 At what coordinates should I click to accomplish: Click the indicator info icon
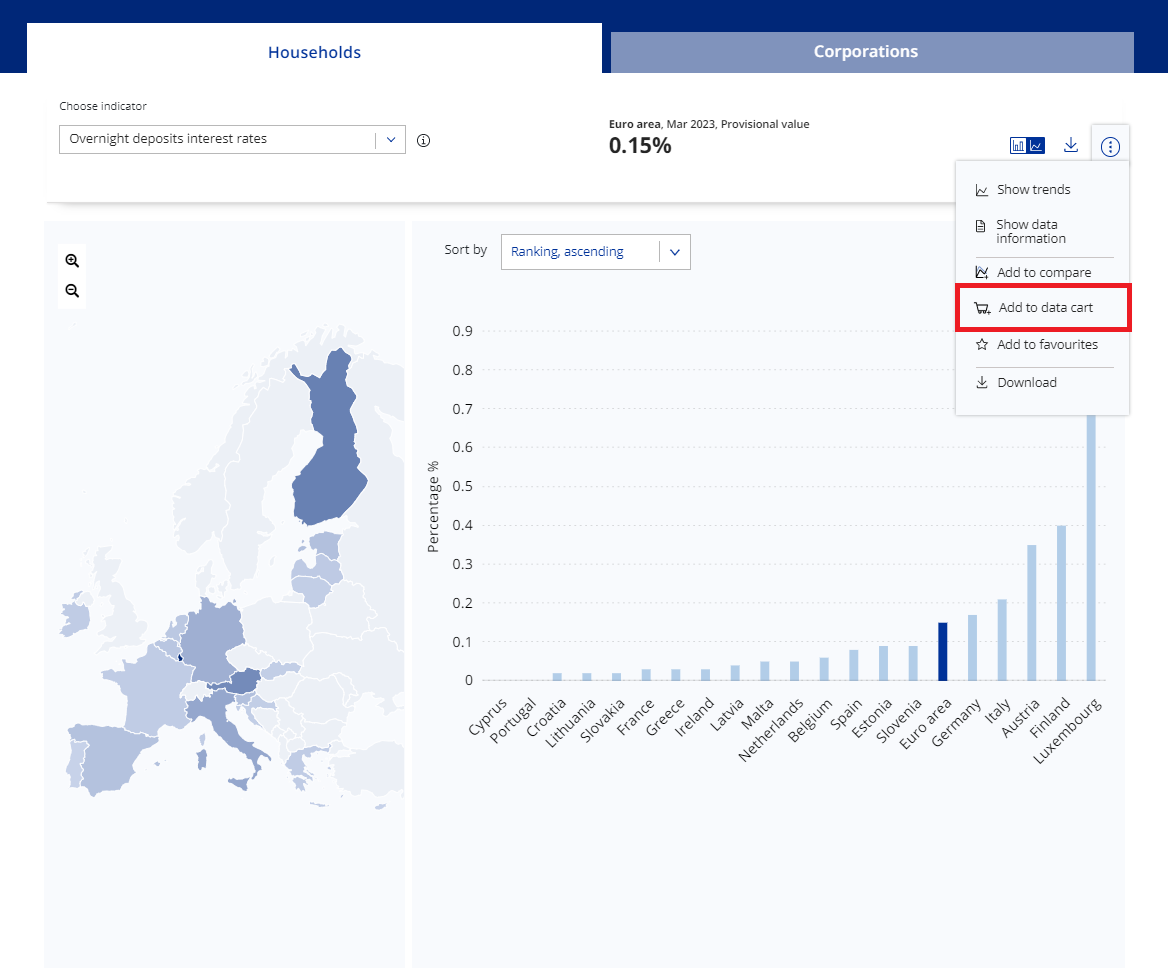click(423, 141)
